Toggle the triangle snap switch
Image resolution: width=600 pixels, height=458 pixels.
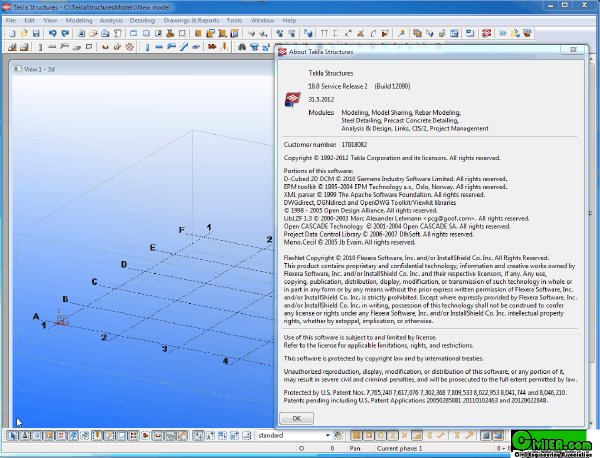(x=393, y=435)
